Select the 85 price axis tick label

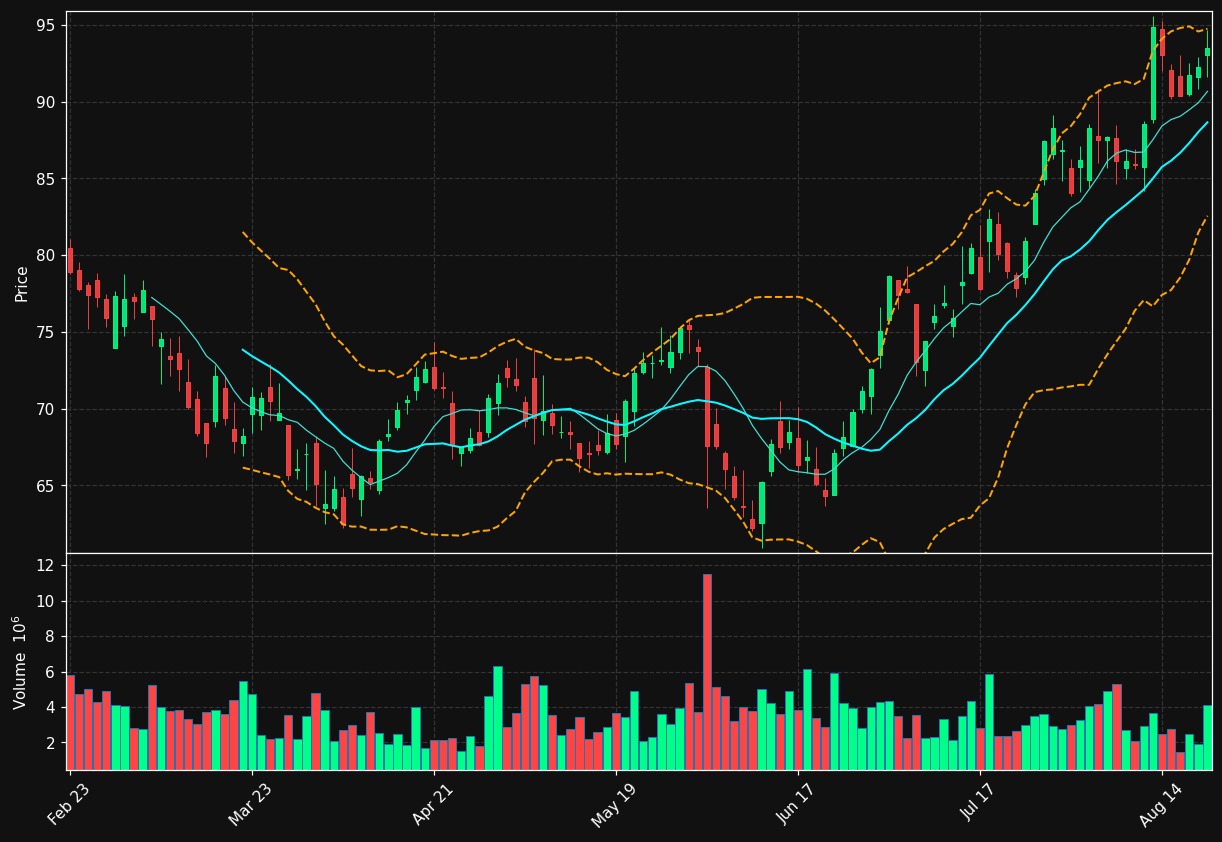tap(46, 179)
